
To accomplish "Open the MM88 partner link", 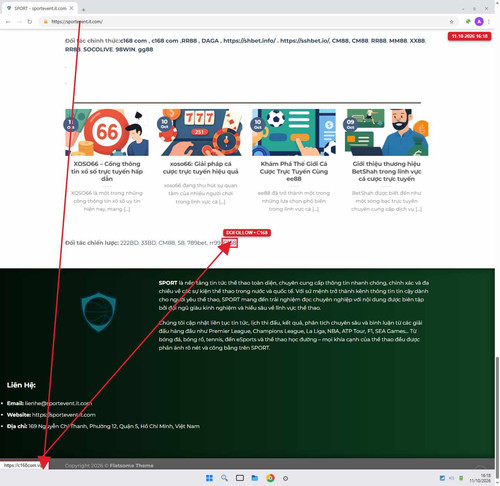I will coord(398,41).
